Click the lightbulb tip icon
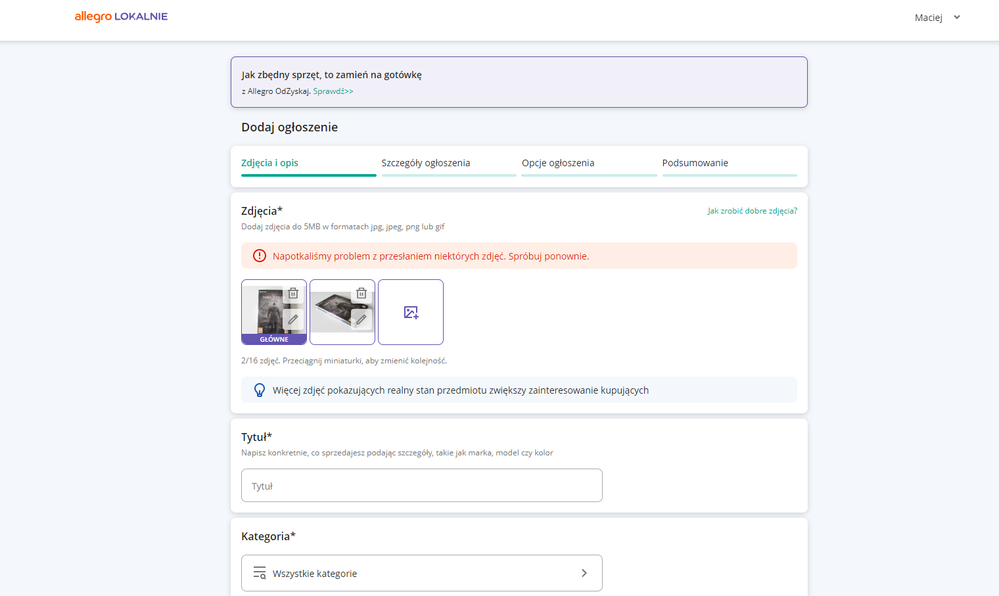Viewport: 999px width, 596px height. click(259, 390)
